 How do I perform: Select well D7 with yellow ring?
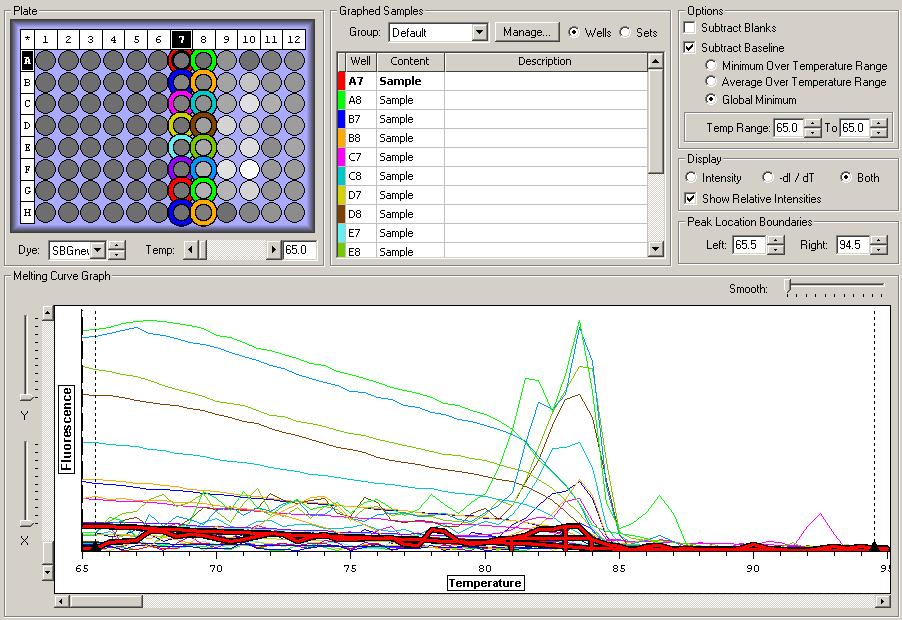click(181, 125)
